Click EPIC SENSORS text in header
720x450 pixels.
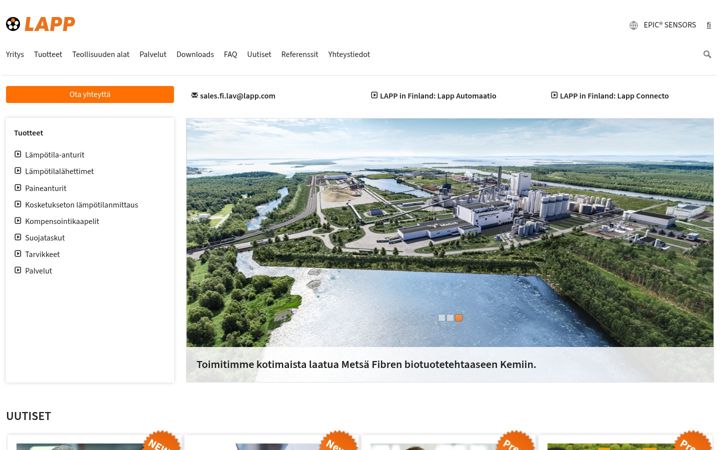[x=669, y=25]
